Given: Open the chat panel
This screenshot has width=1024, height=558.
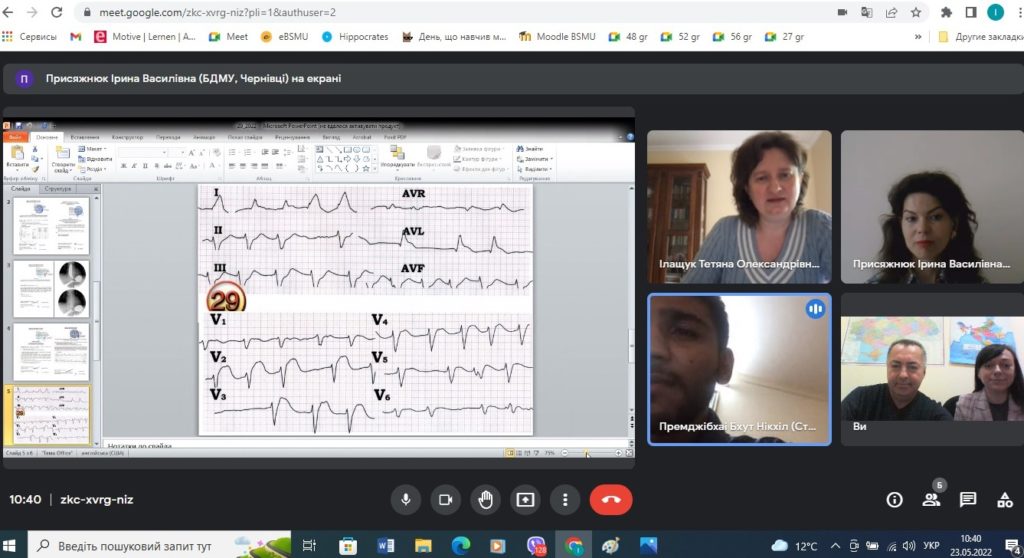Looking at the screenshot, I should tap(968, 499).
